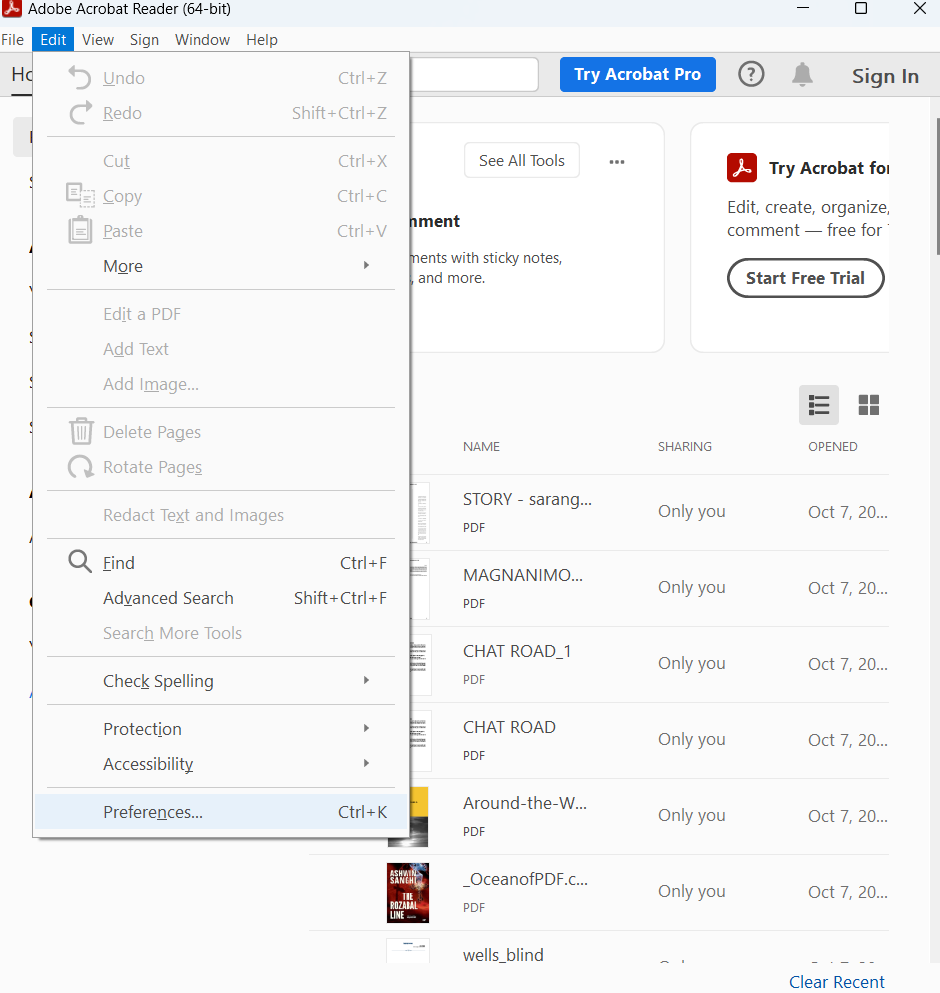Switch to list view icon
940x993 pixels.
[818, 405]
